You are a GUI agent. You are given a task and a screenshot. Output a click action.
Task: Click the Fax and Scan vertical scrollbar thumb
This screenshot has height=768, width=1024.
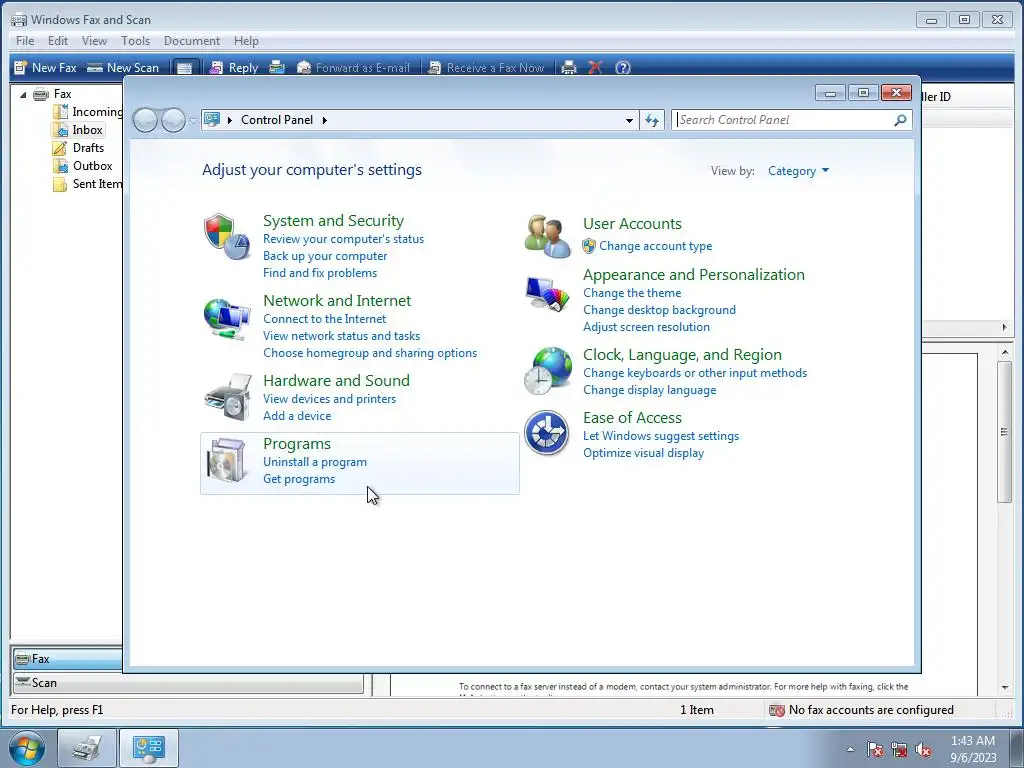1004,431
